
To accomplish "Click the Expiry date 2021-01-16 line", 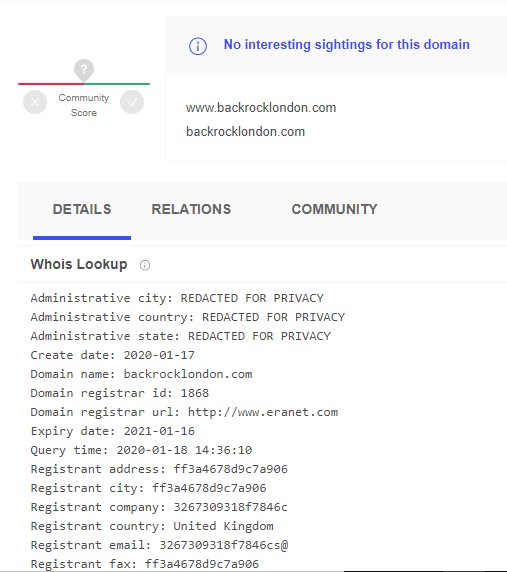I will tap(113, 431).
